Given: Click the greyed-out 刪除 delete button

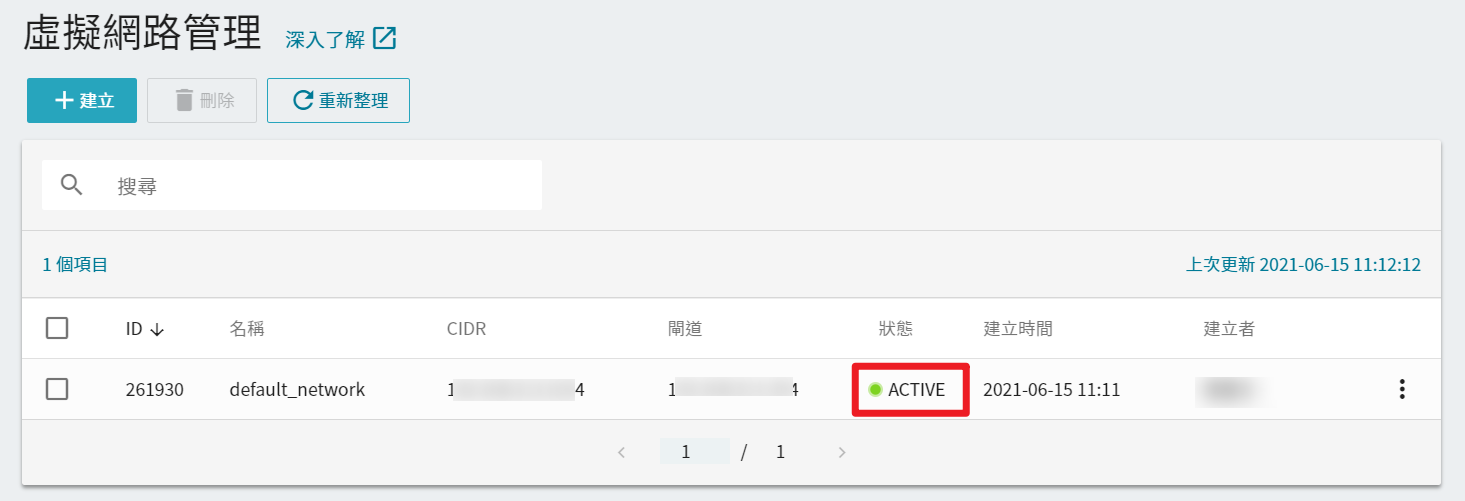Looking at the screenshot, I should 202,100.
